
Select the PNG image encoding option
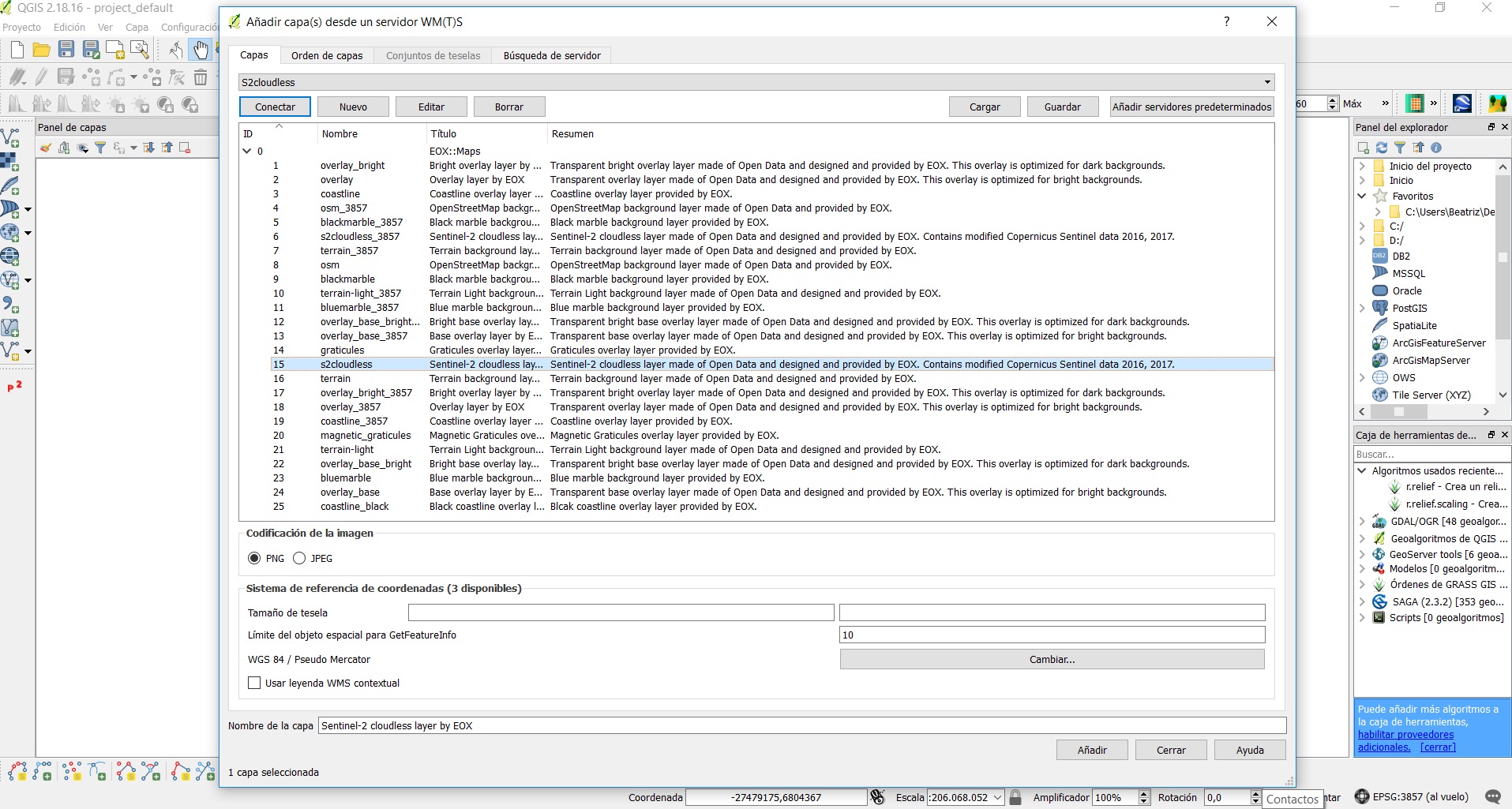254,558
